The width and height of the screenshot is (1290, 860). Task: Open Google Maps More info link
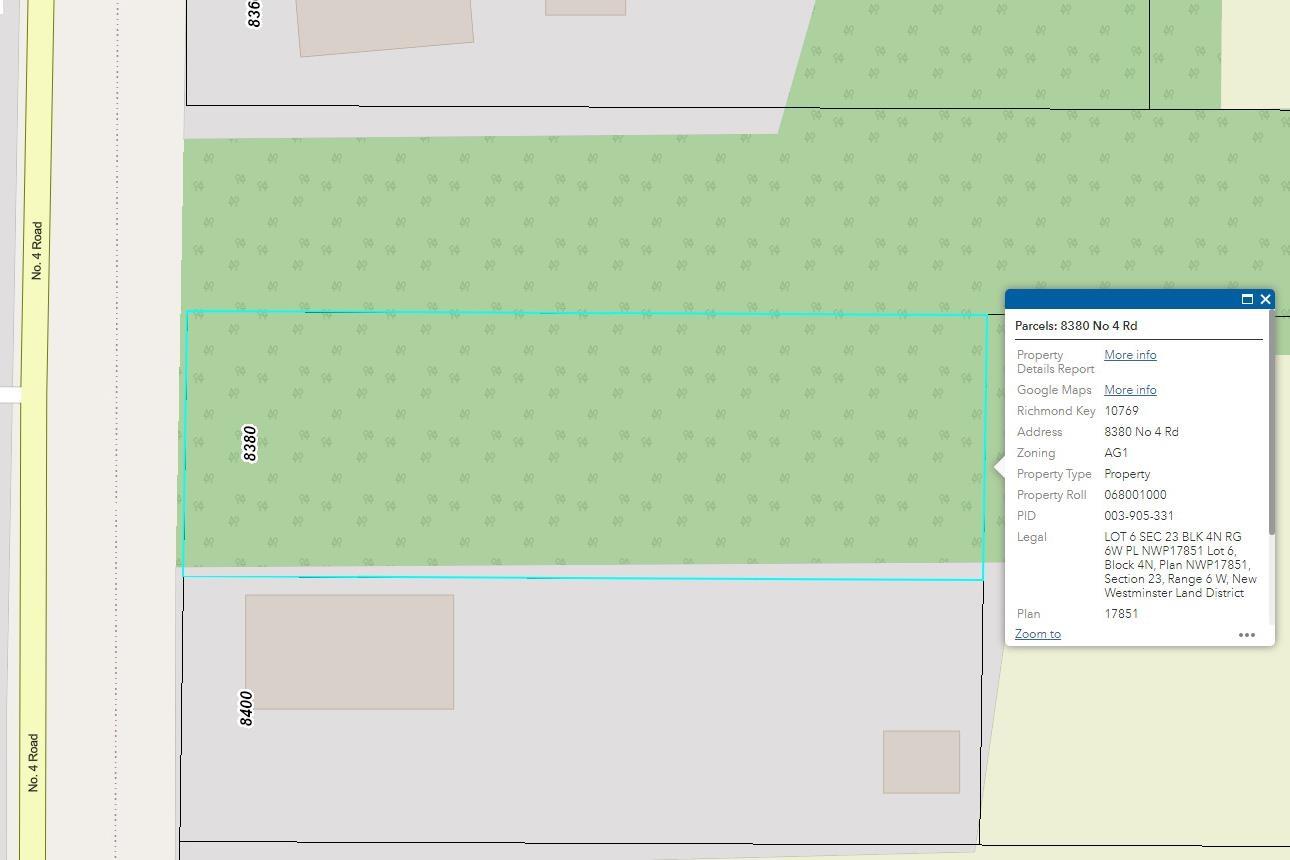(x=1130, y=390)
